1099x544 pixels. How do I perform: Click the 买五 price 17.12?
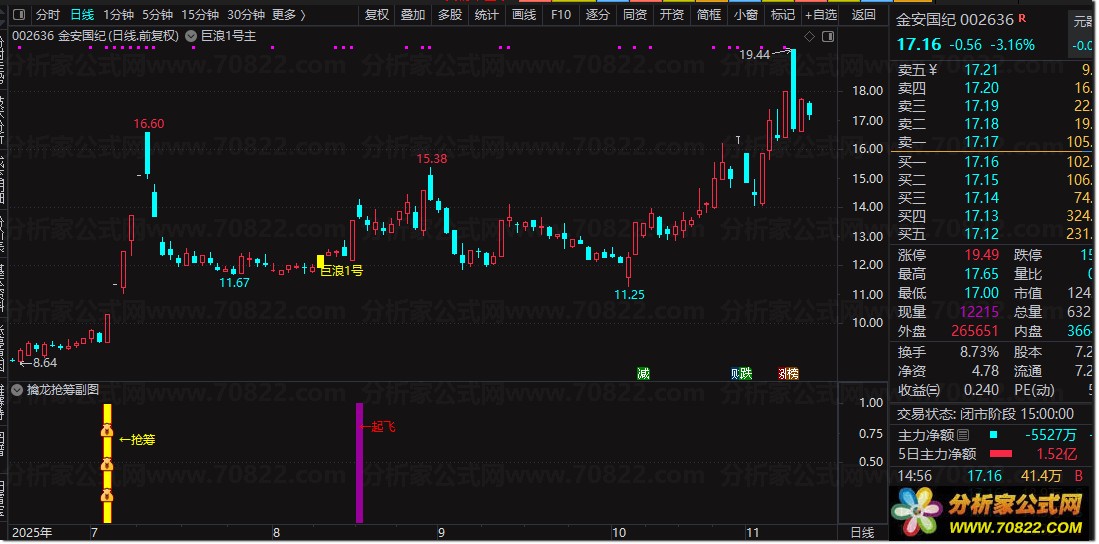981,234
